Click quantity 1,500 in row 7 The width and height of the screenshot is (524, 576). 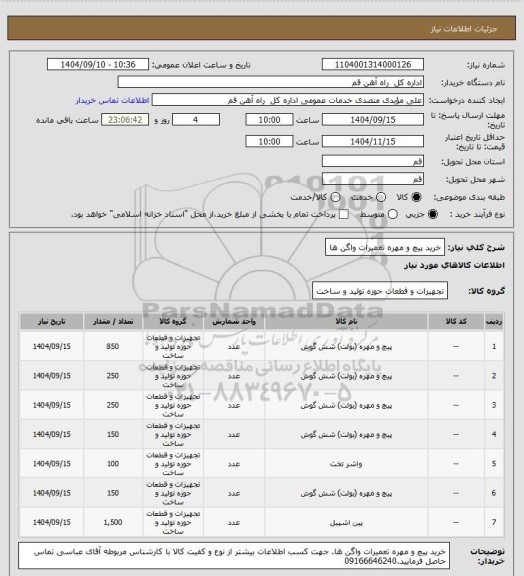click(113, 522)
